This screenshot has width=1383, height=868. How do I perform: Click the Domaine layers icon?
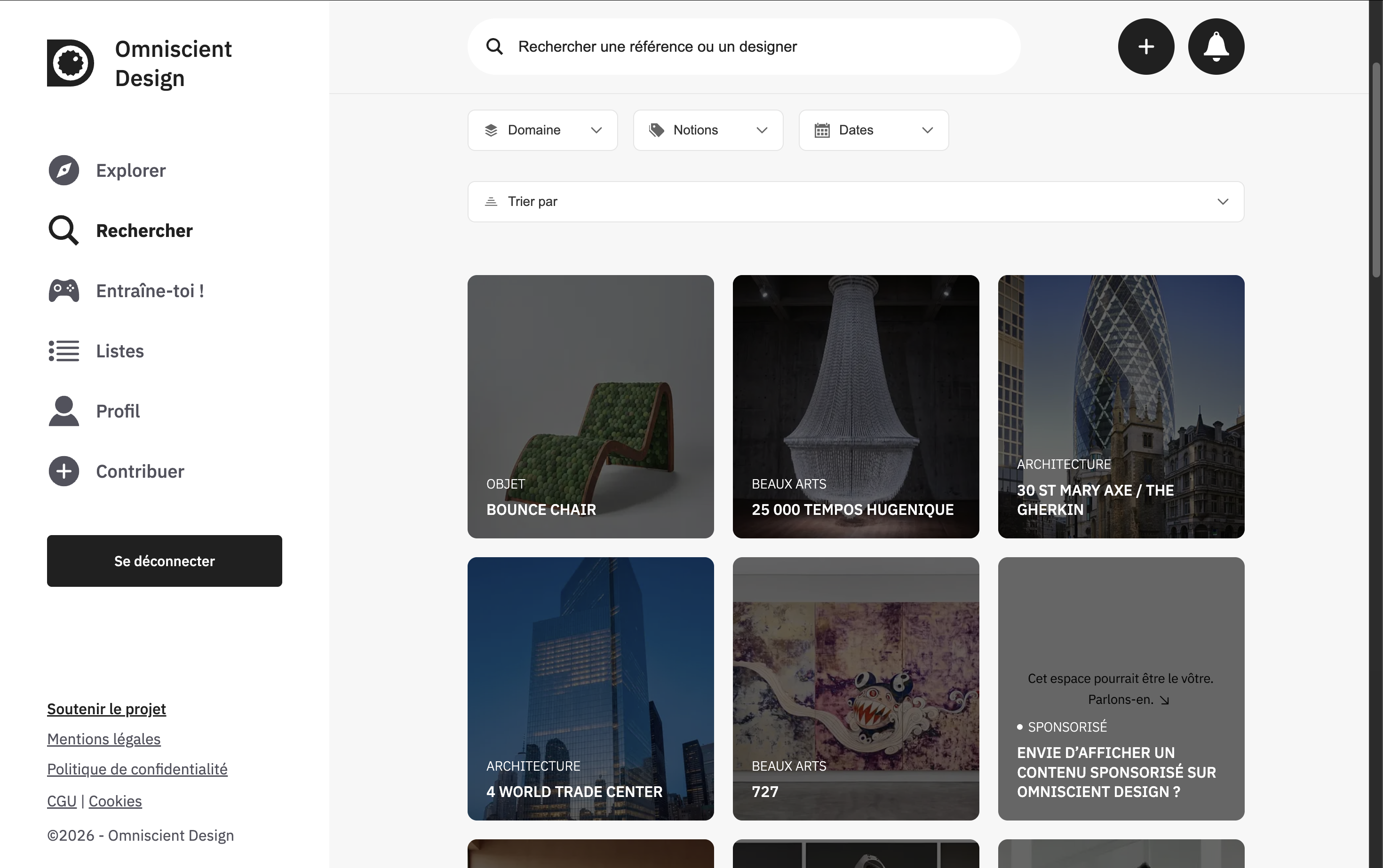491,130
